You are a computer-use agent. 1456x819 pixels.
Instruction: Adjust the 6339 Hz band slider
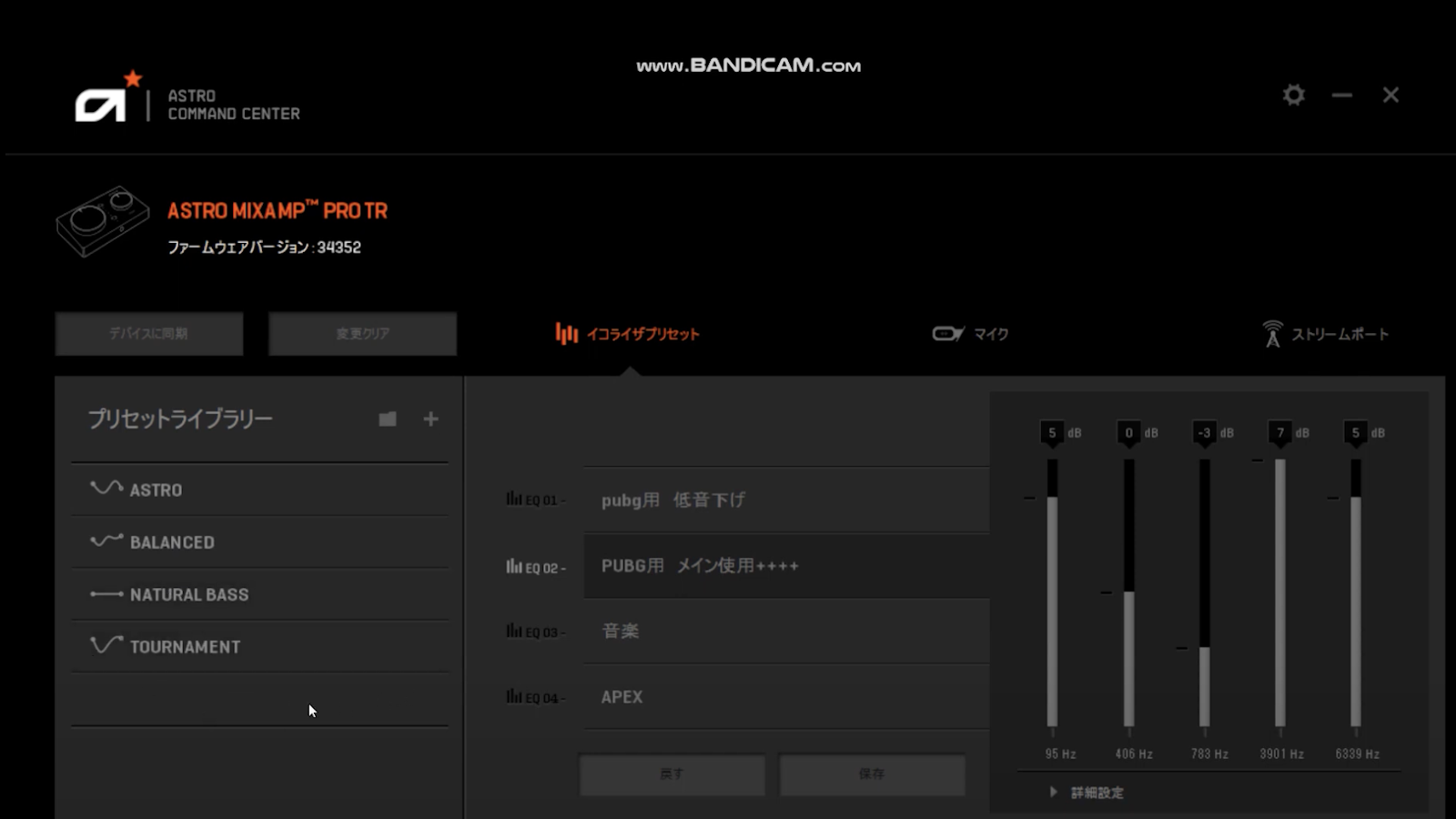tap(1355, 593)
